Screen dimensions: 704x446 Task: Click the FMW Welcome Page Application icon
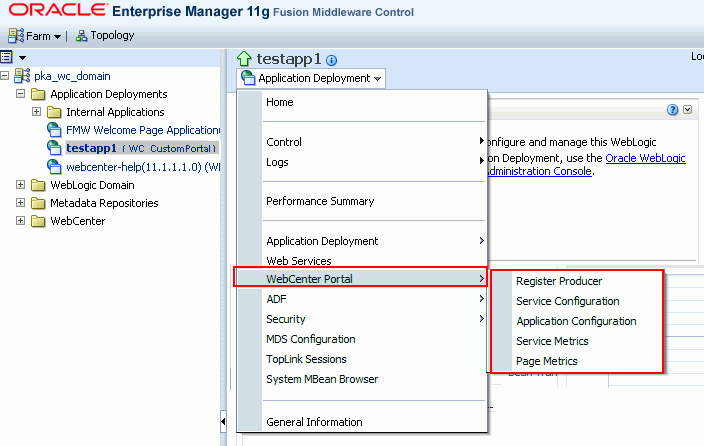click(54, 130)
